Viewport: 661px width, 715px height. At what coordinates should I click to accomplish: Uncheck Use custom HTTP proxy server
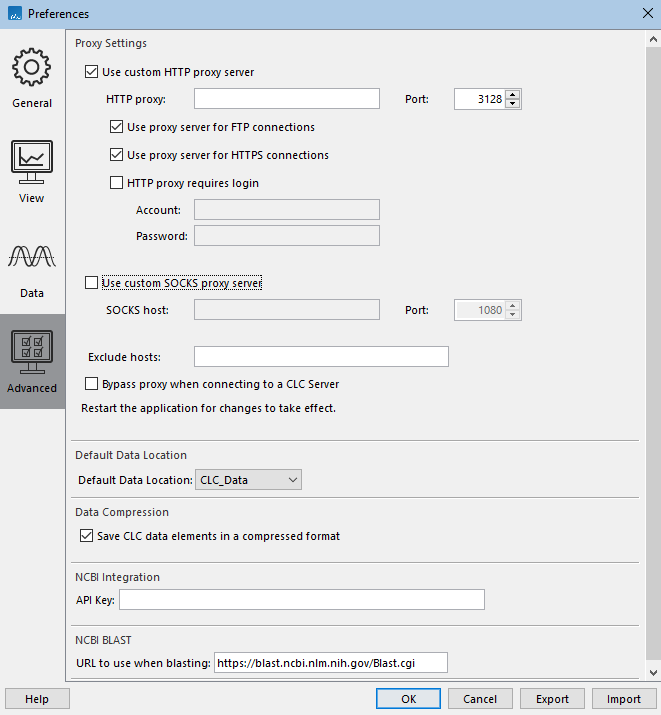[93, 72]
